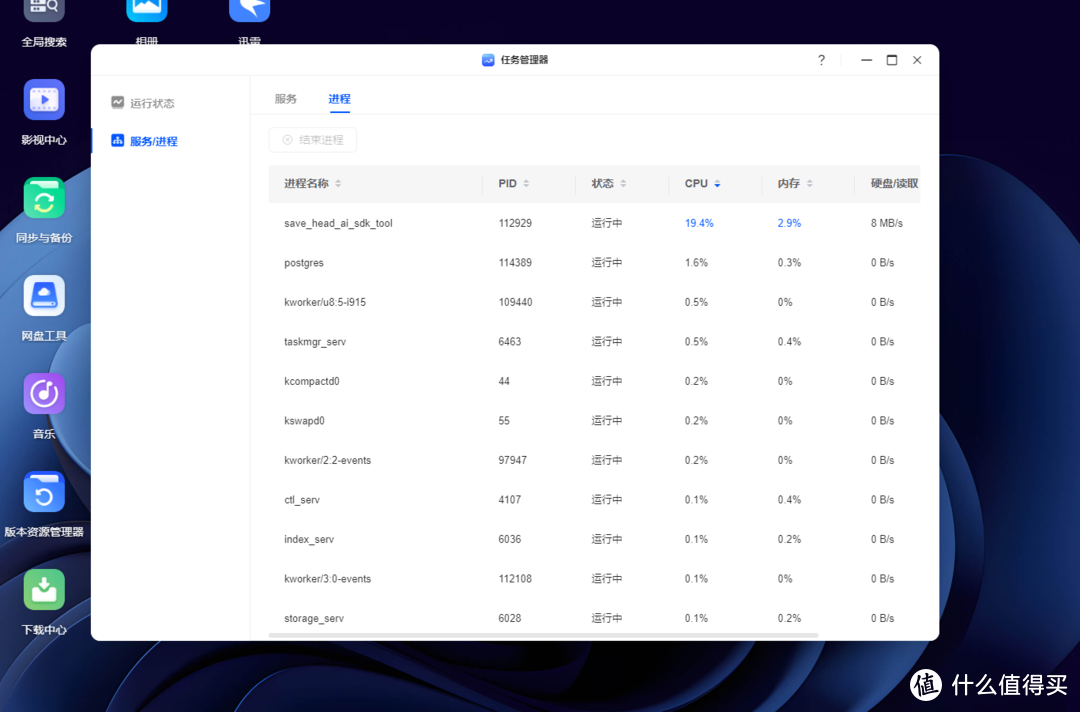
Task: Click the 结束进程 button
Action: [313, 140]
